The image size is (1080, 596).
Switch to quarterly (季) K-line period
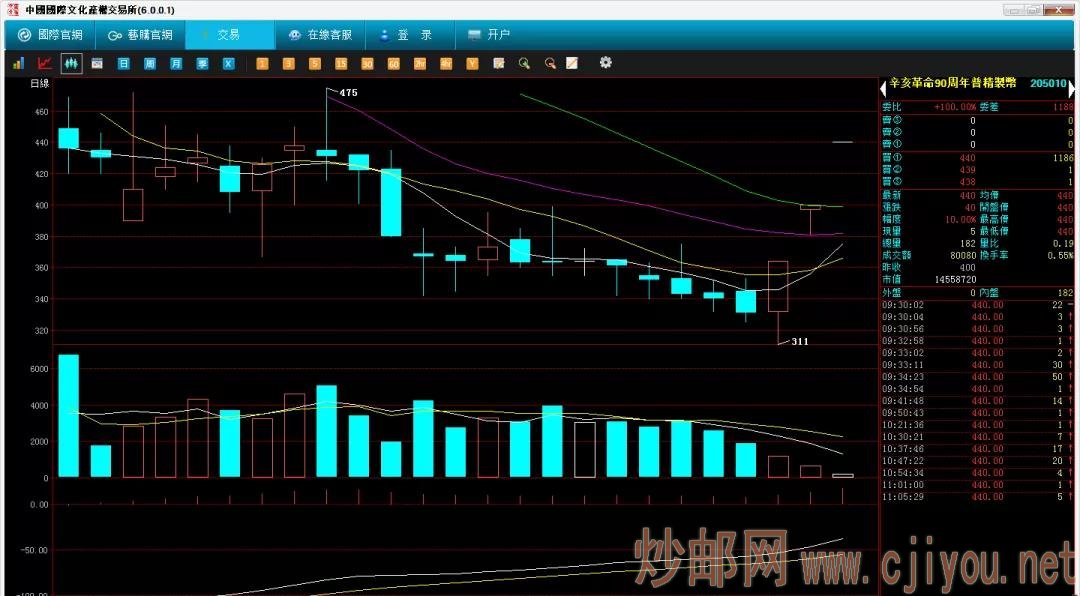(x=202, y=63)
